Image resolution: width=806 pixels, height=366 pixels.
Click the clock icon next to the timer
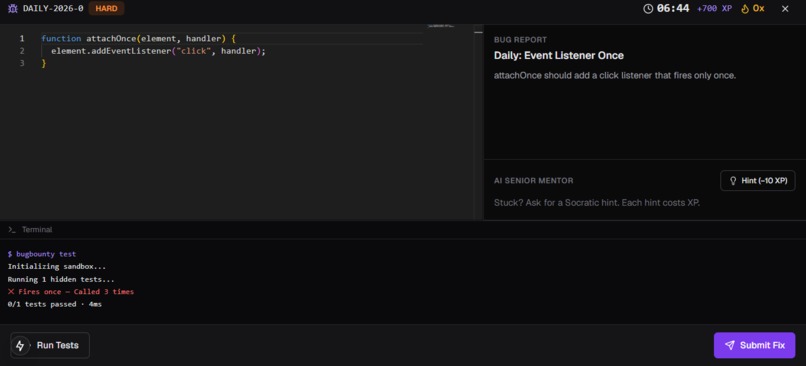pos(648,9)
